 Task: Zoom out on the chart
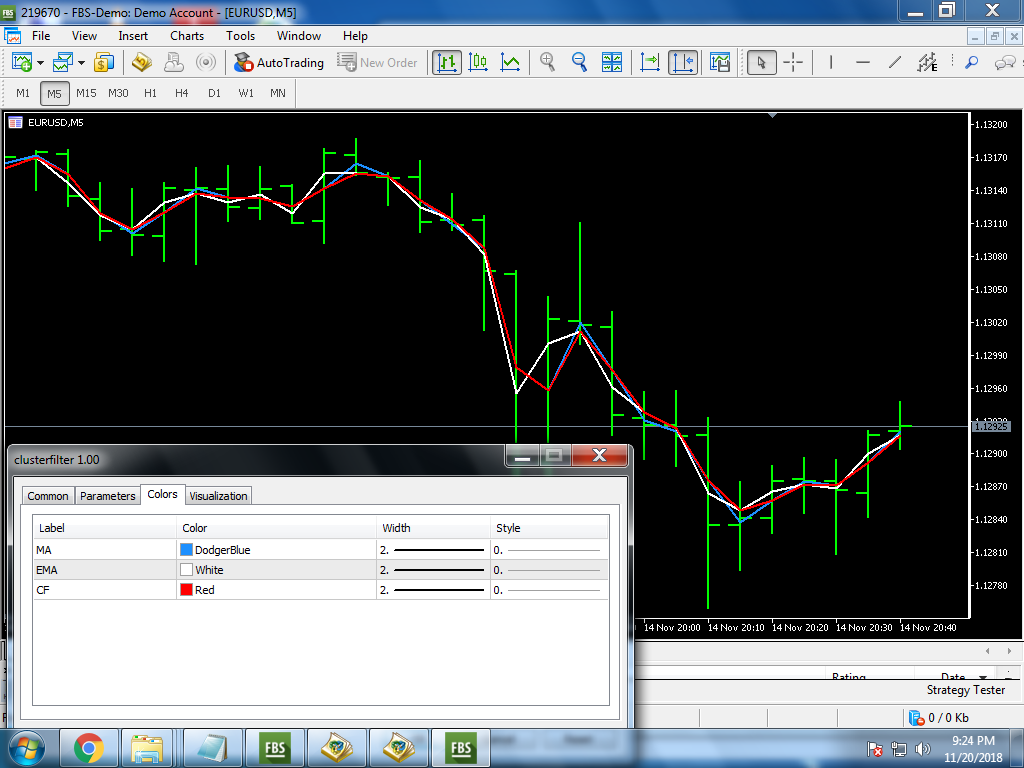pyautogui.click(x=579, y=63)
